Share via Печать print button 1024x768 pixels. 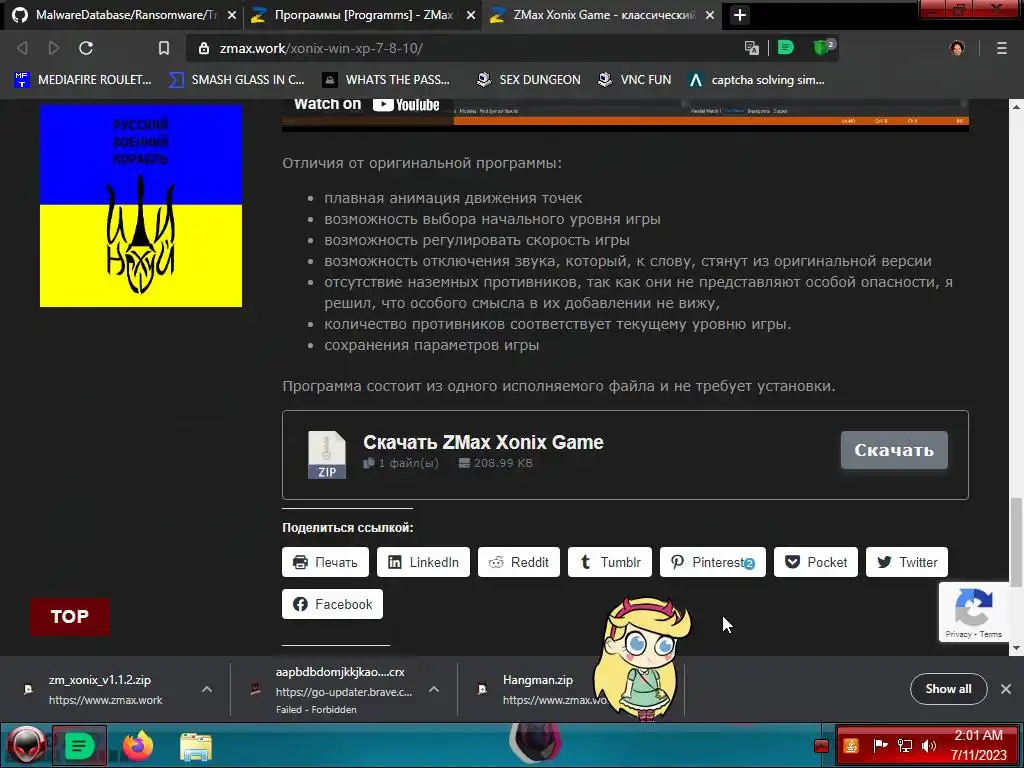coord(325,562)
